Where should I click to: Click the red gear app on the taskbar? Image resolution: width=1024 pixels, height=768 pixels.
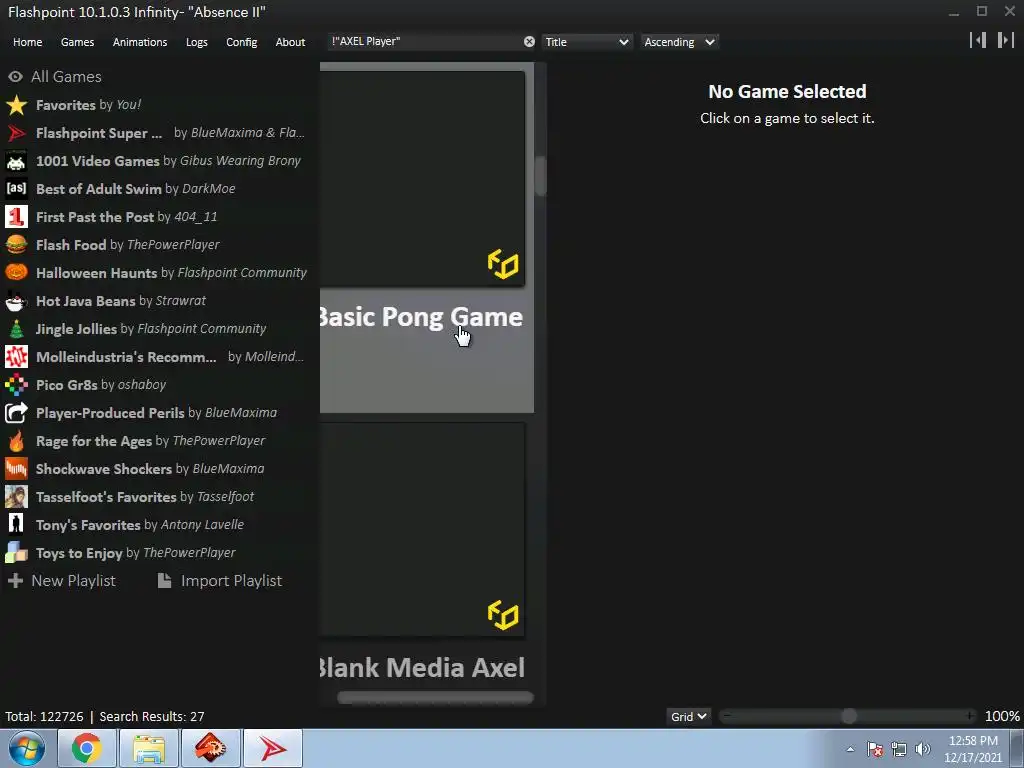coord(211,748)
